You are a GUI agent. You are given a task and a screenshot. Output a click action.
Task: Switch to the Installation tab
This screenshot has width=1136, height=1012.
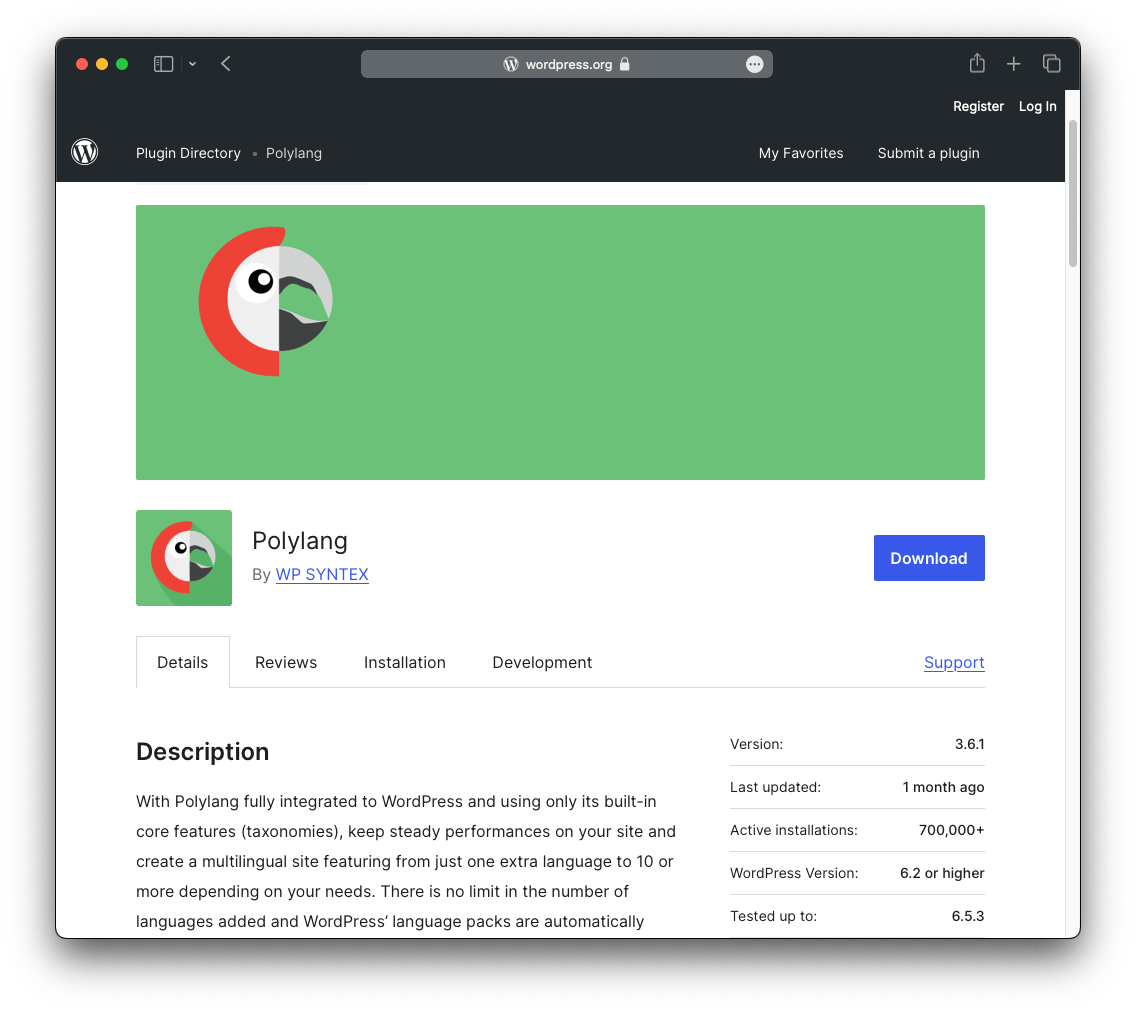click(404, 662)
